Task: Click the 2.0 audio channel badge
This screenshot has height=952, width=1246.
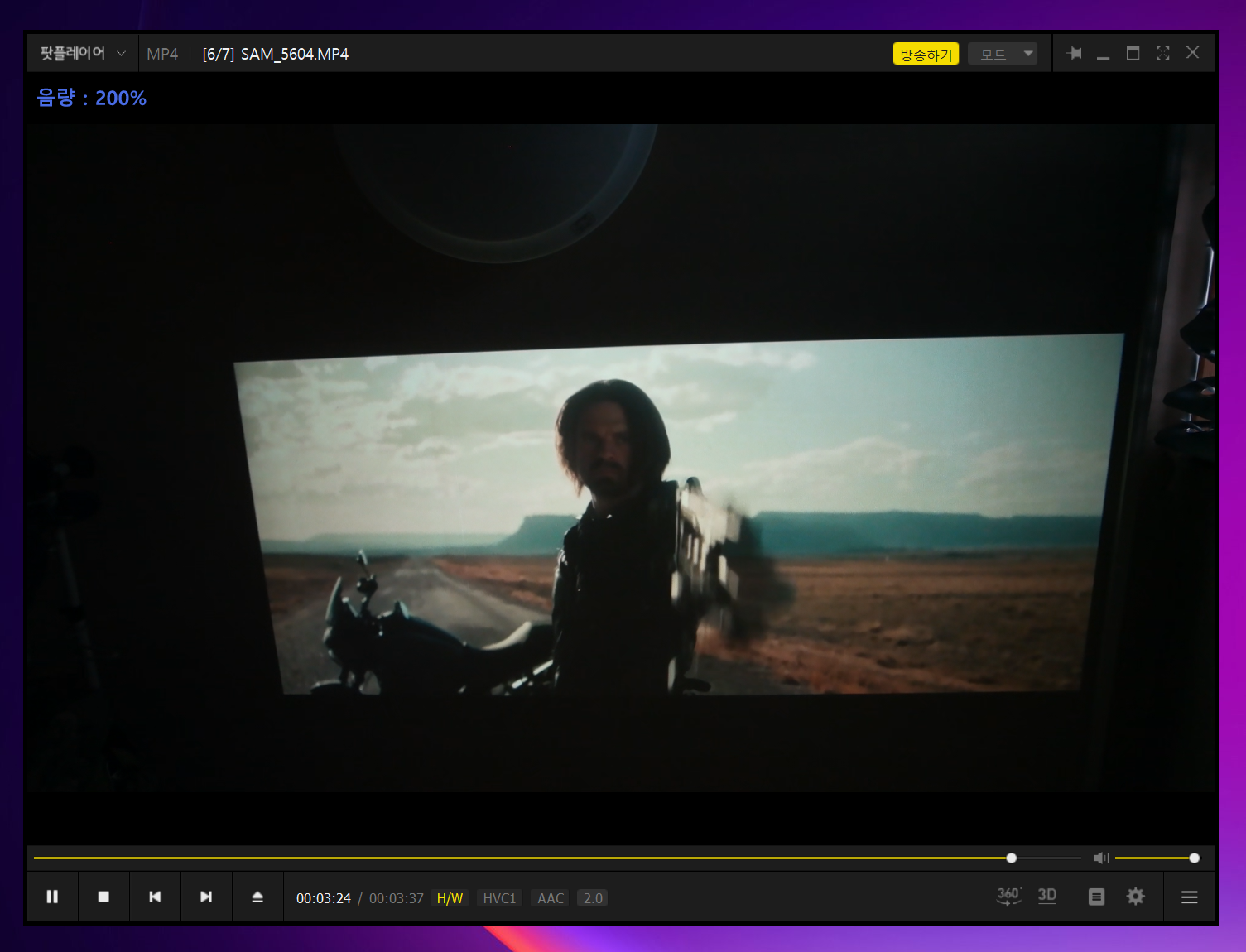Action: (593, 898)
